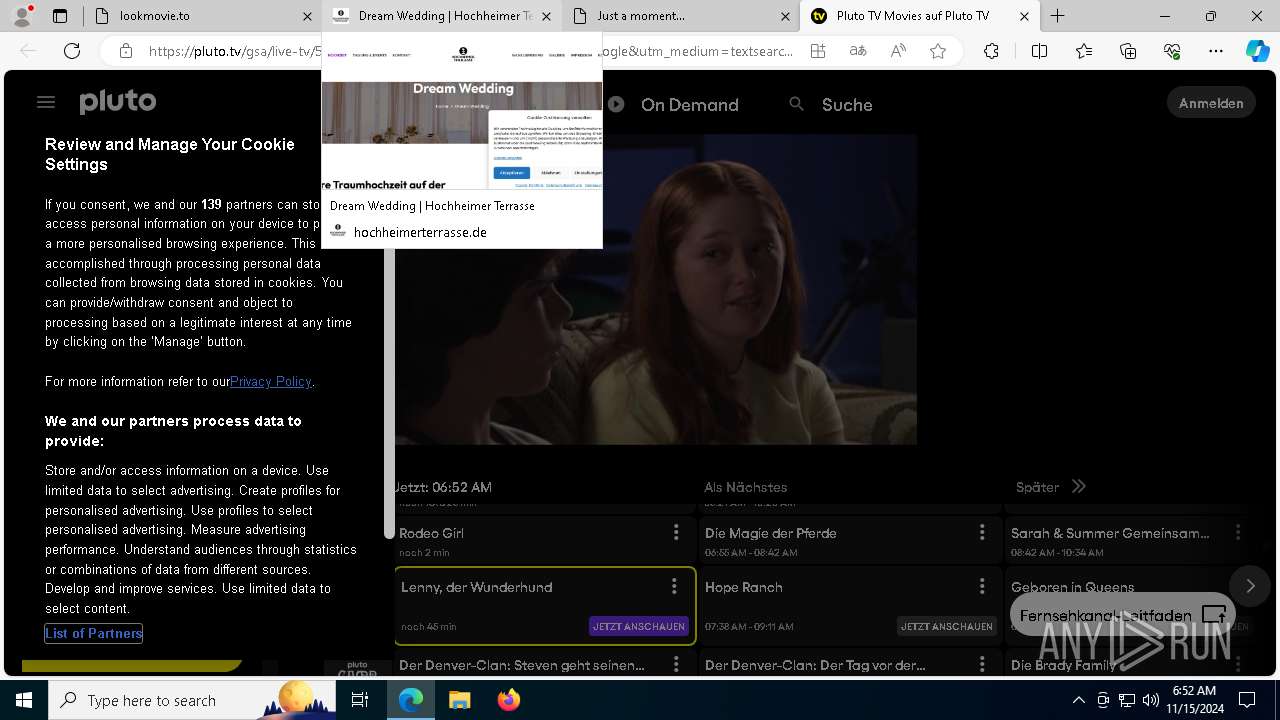The height and width of the screenshot is (720, 1280).
Task: Toggle Read aloud in address bar
Action: [x=898, y=51]
